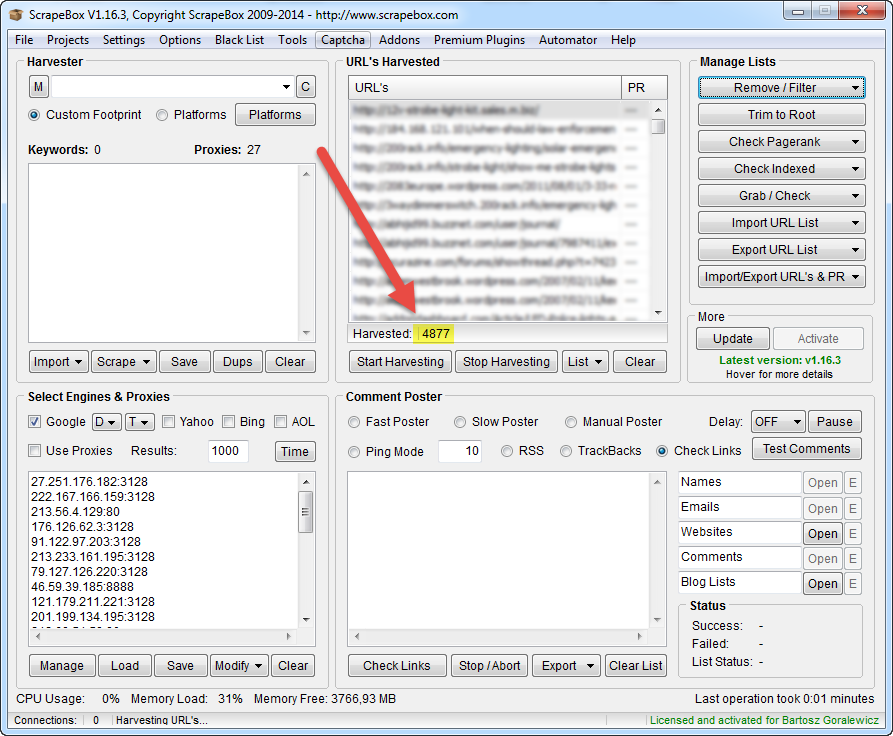Open the Projects menu

68,40
